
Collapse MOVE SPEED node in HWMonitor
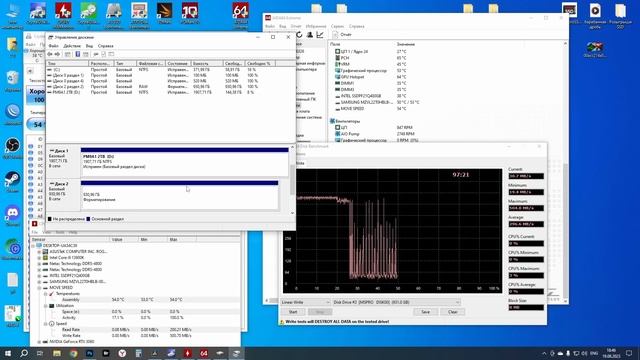pos(40,287)
